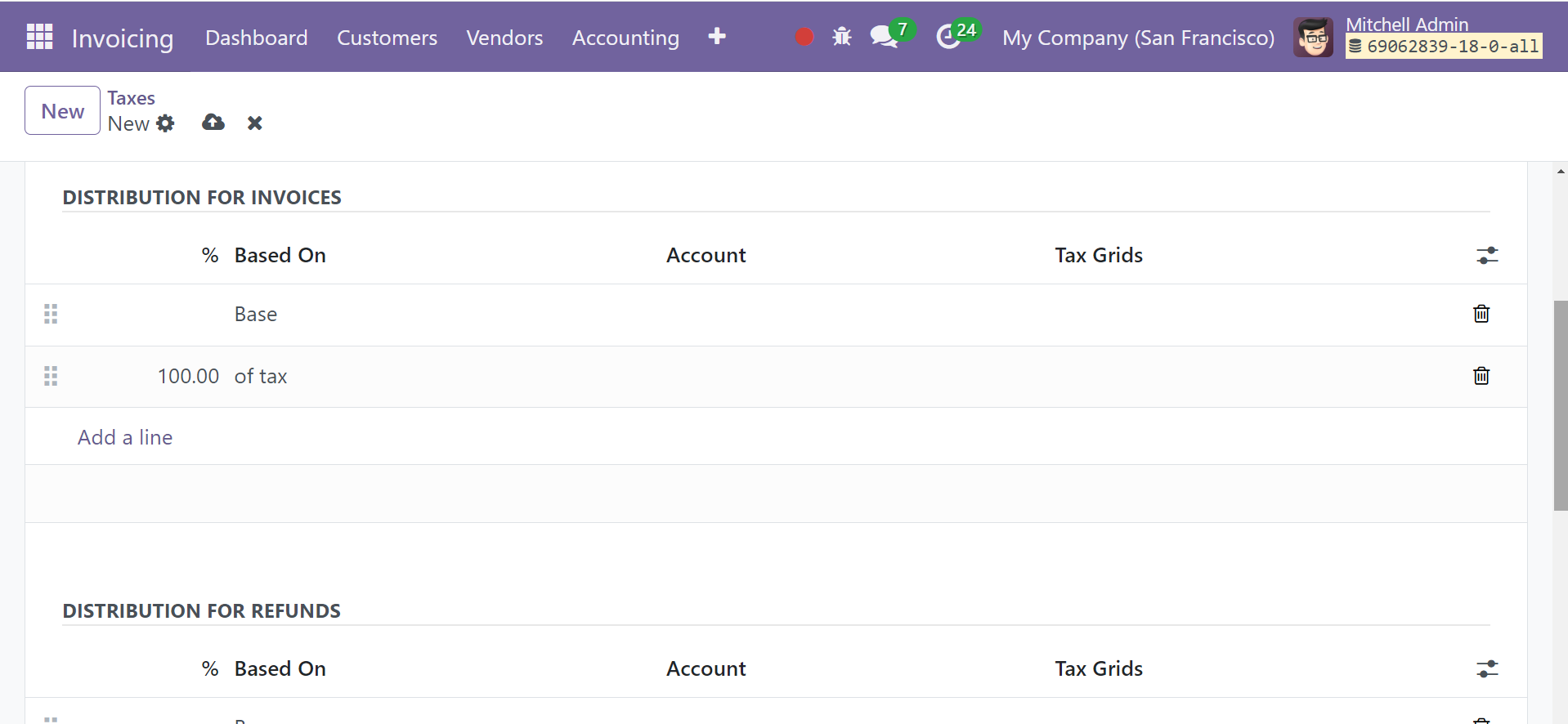Open the apps grid home menu
Viewport: 1568px width, 724px height.
(39, 37)
